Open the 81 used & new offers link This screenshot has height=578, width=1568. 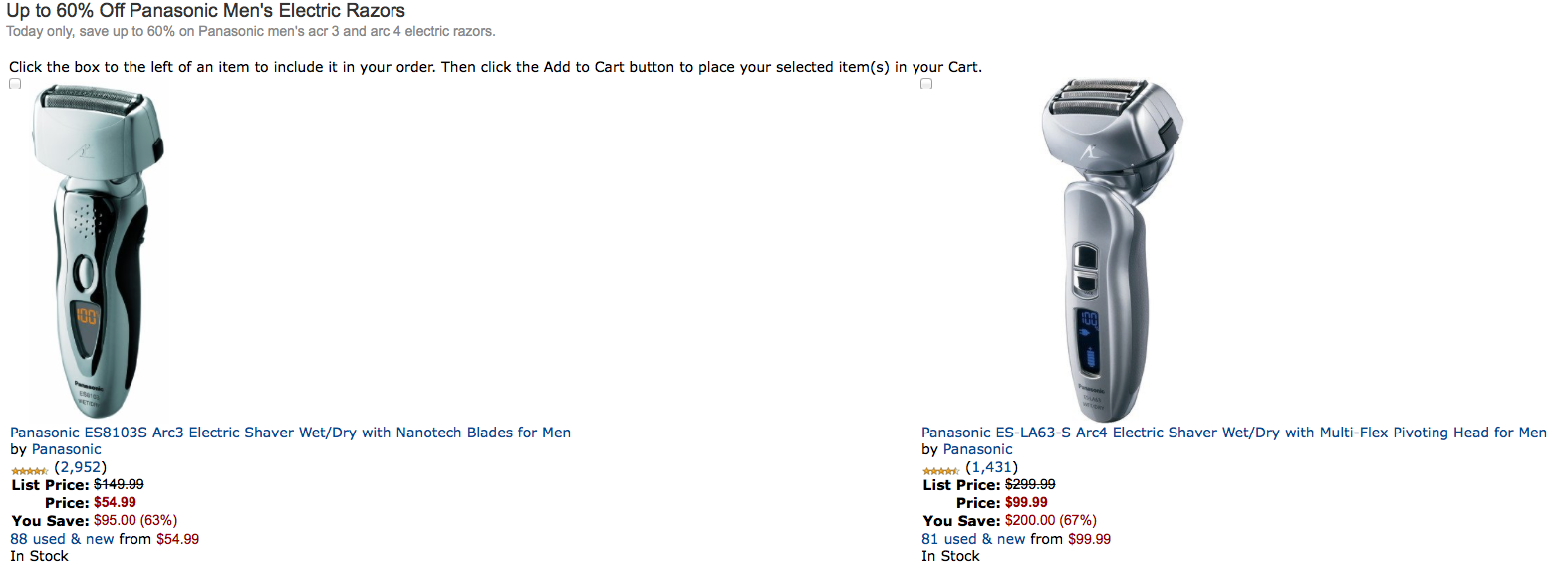(973, 539)
